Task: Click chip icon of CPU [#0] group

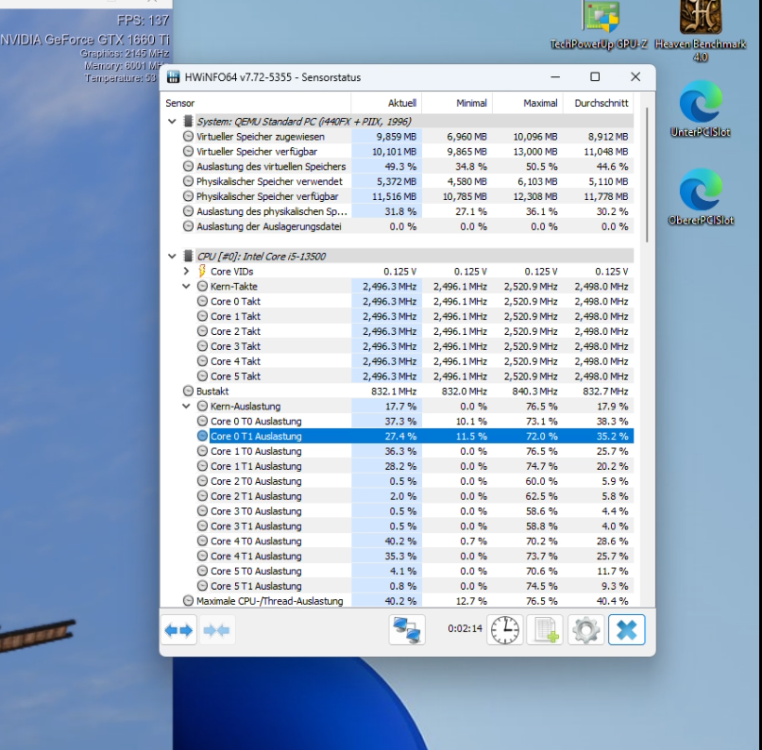Action: tap(188, 256)
